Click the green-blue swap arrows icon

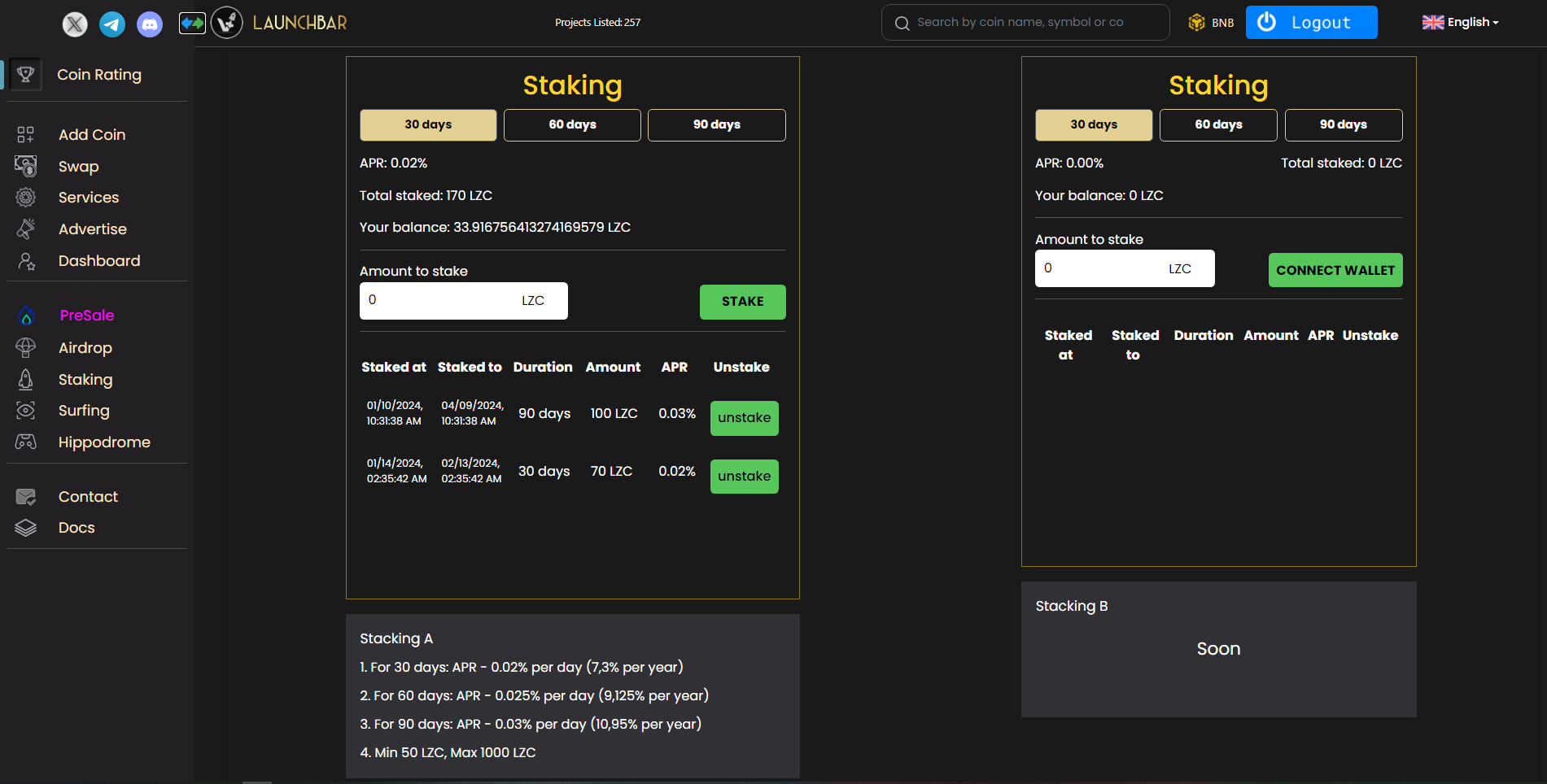[192, 23]
